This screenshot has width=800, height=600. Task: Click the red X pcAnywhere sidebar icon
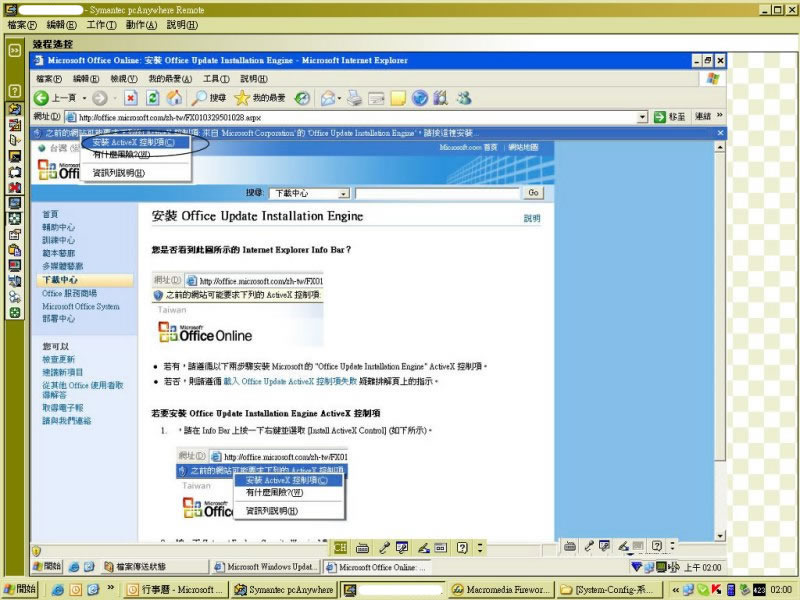tap(15, 187)
